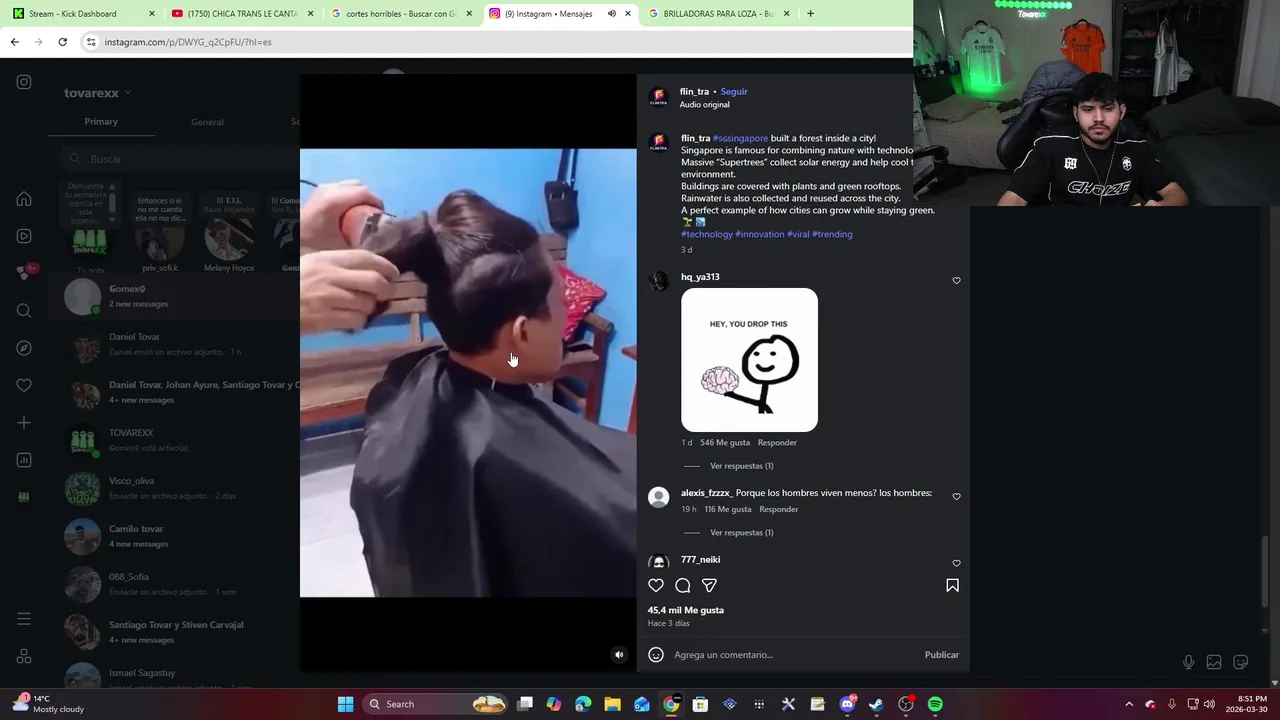The width and height of the screenshot is (1280, 720).
Task: Save the post with bookmark icon
Action: [952, 586]
